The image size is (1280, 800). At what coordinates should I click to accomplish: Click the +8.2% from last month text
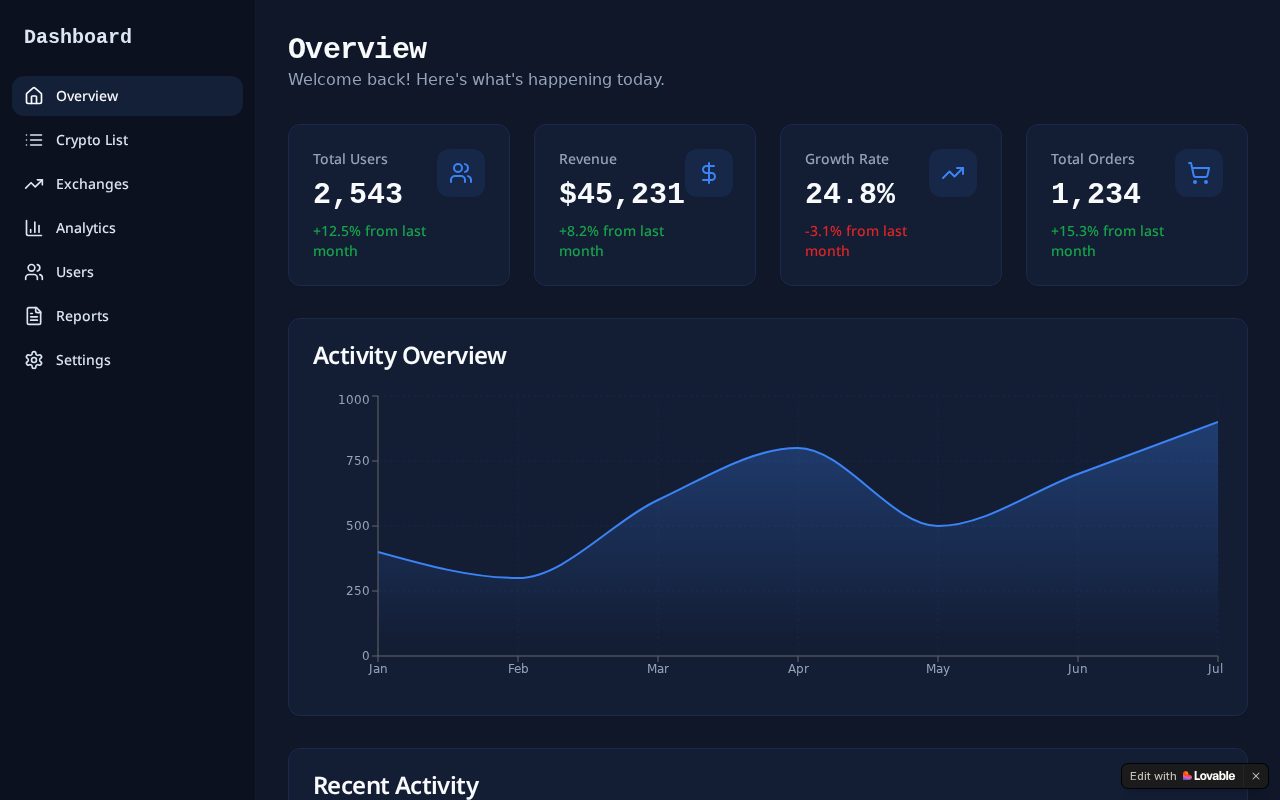pos(611,241)
